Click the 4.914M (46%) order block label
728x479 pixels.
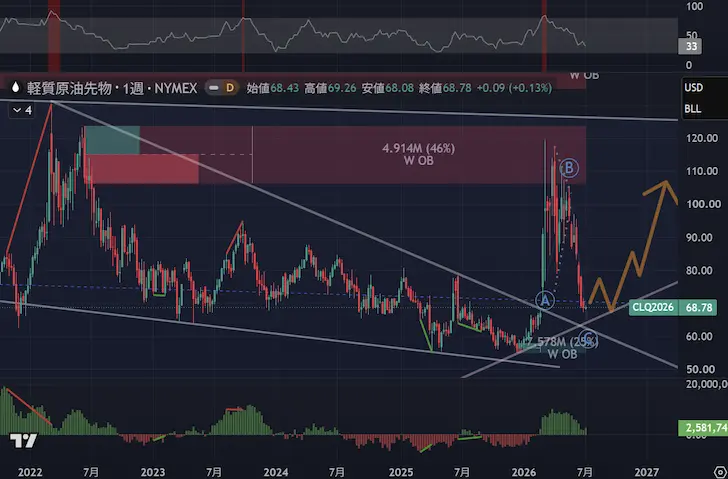(418, 149)
